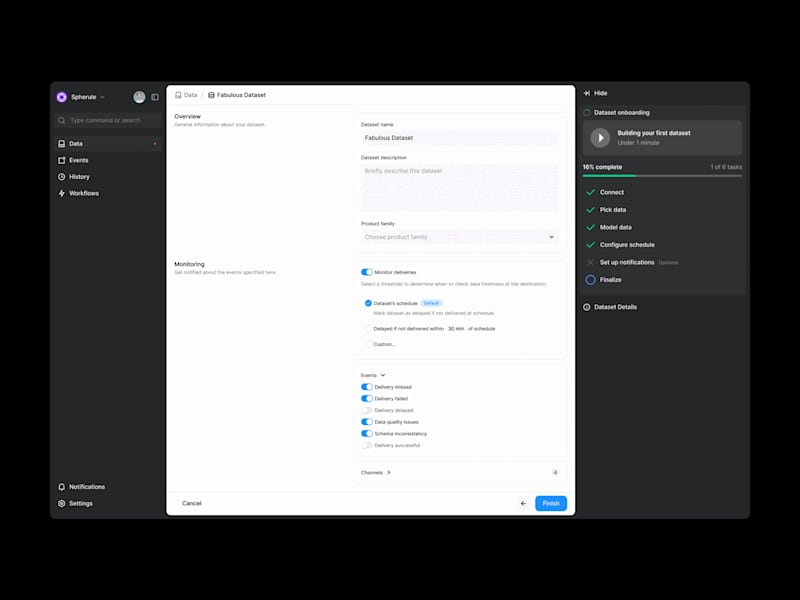The width and height of the screenshot is (800, 600).
Task: Enable the Delivery successful switch
Action: coord(367,445)
